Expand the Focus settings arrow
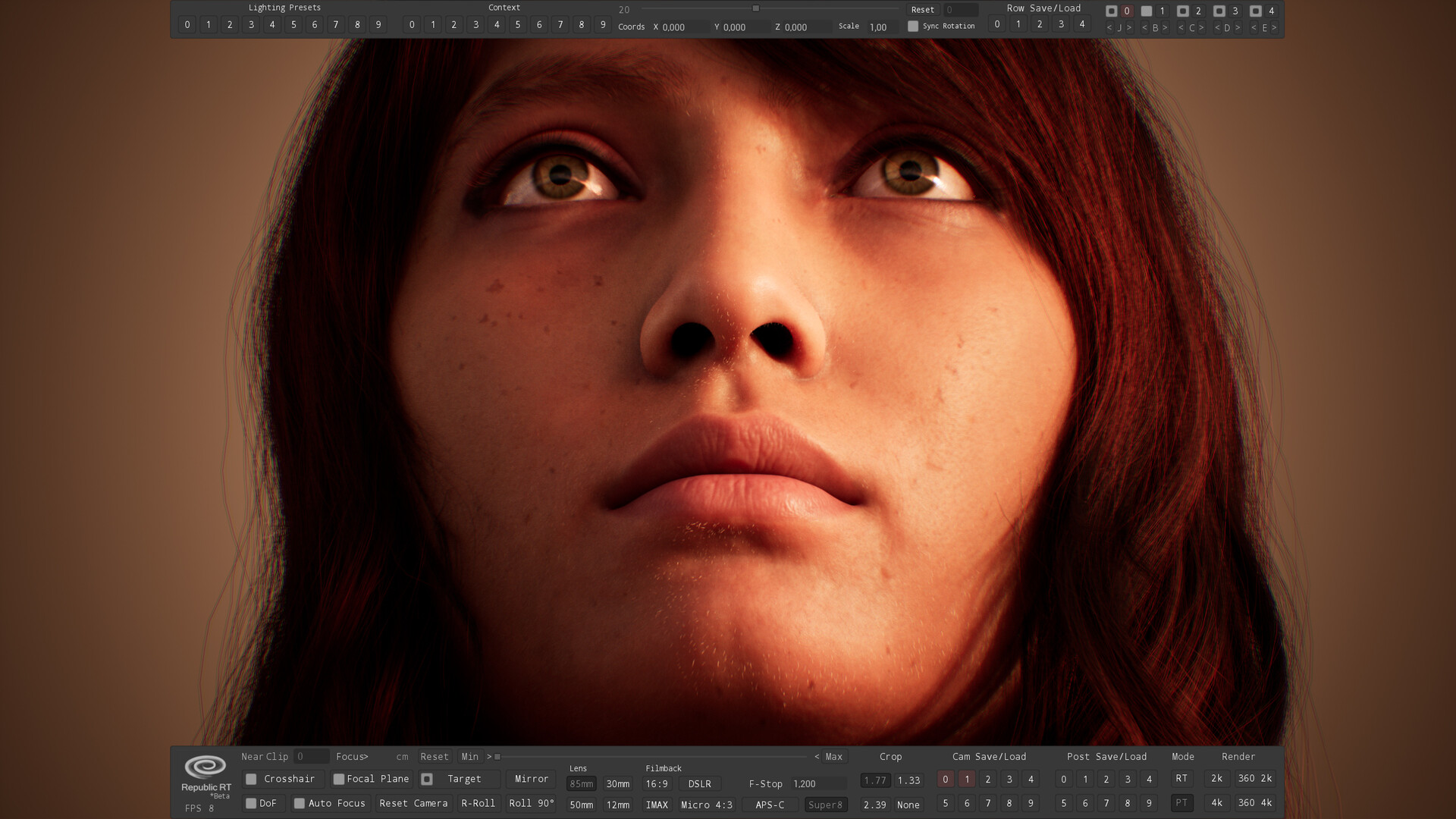 [x=366, y=756]
